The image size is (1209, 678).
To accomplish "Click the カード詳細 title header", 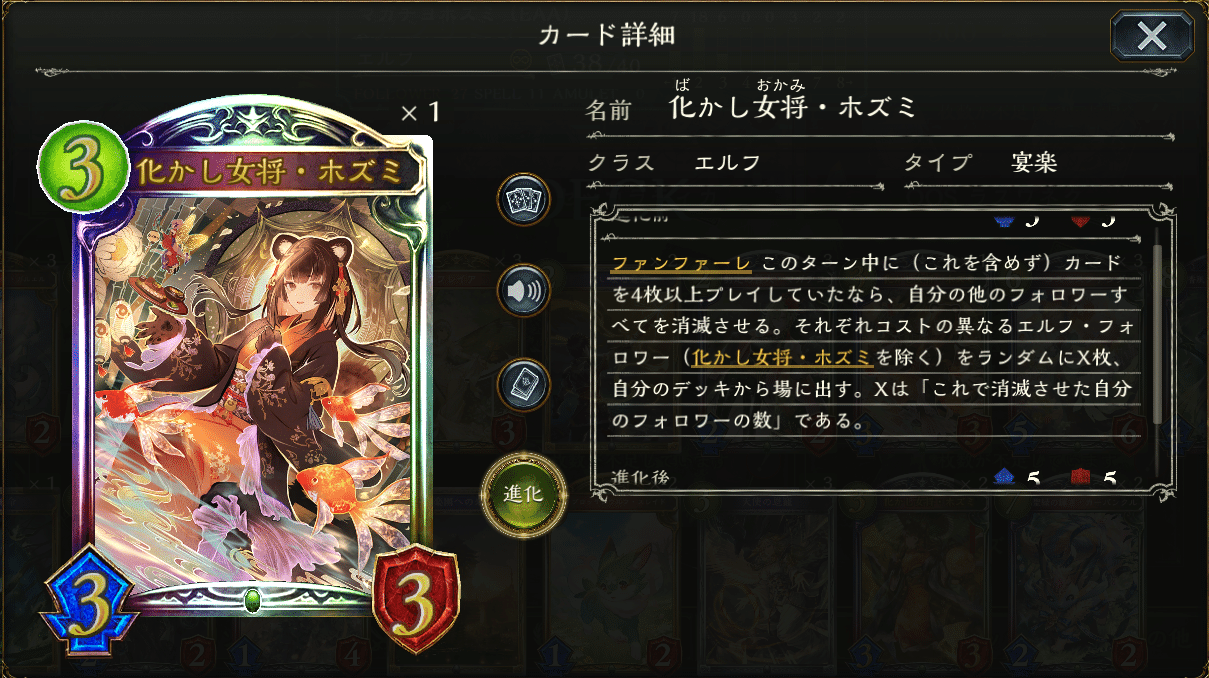I will [607, 35].
